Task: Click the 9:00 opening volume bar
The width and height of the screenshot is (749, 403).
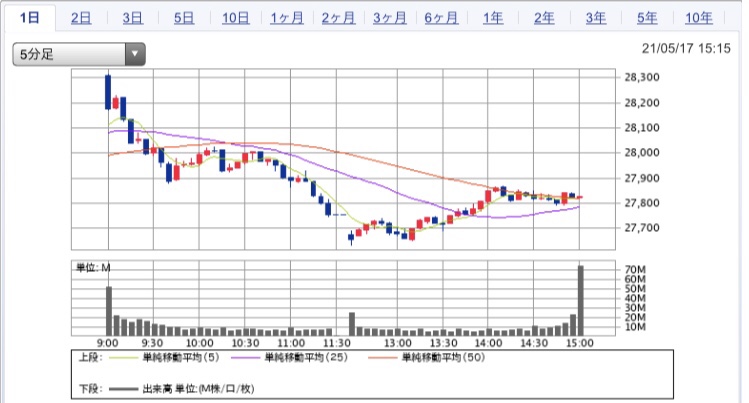Action: tap(109, 311)
